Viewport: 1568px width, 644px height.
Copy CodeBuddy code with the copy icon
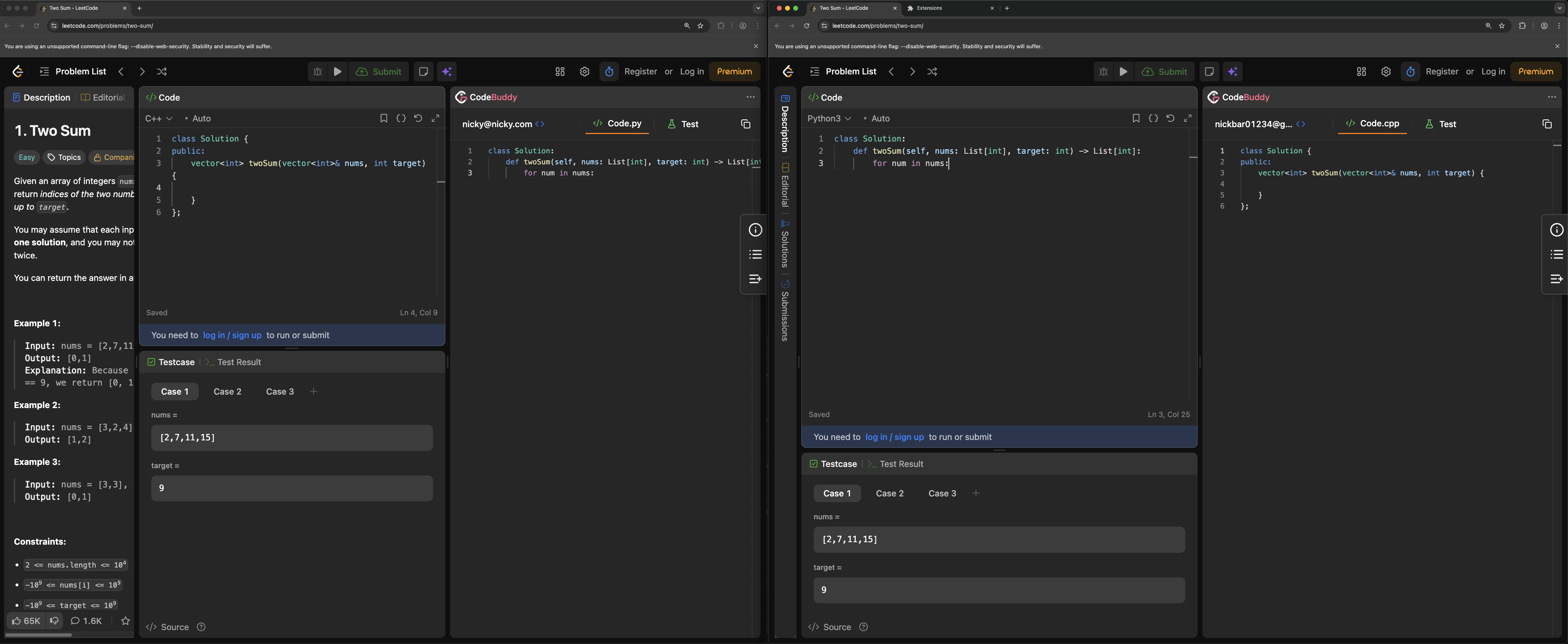(x=745, y=124)
